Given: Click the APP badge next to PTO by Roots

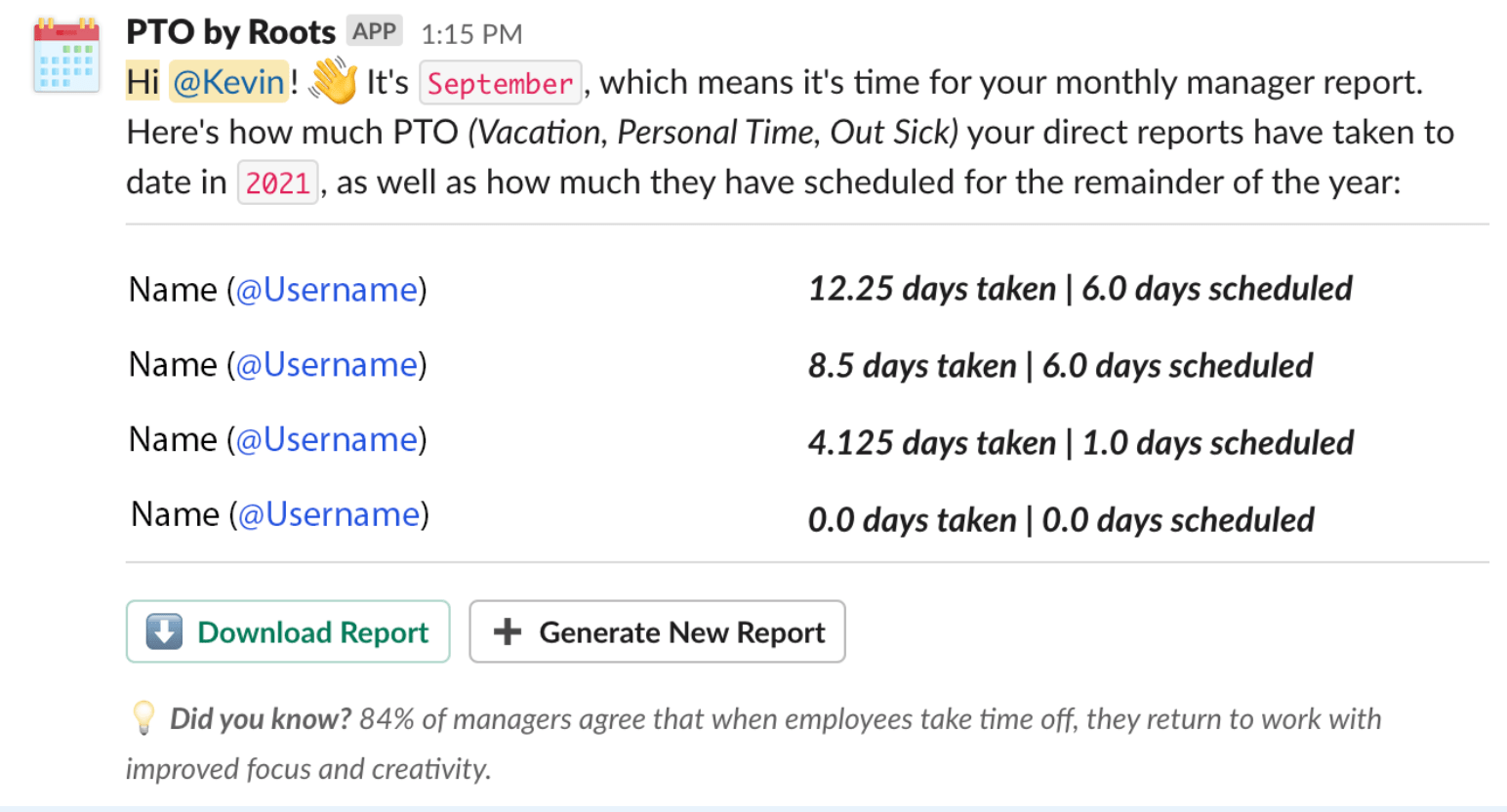Looking at the screenshot, I should tap(375, 30).
